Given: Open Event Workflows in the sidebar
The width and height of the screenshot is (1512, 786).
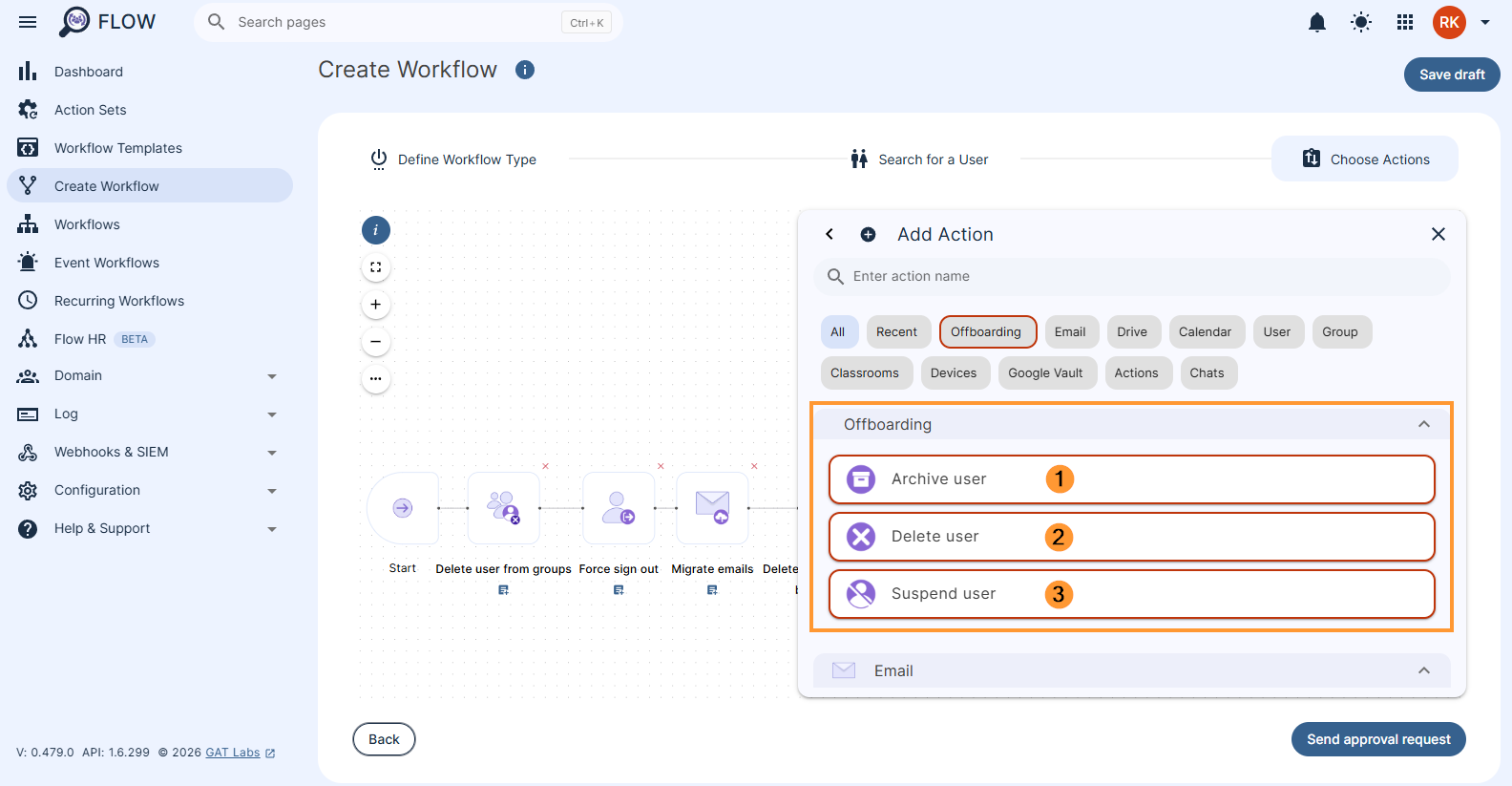Looking at the screenshot, I should click(150, 263).
